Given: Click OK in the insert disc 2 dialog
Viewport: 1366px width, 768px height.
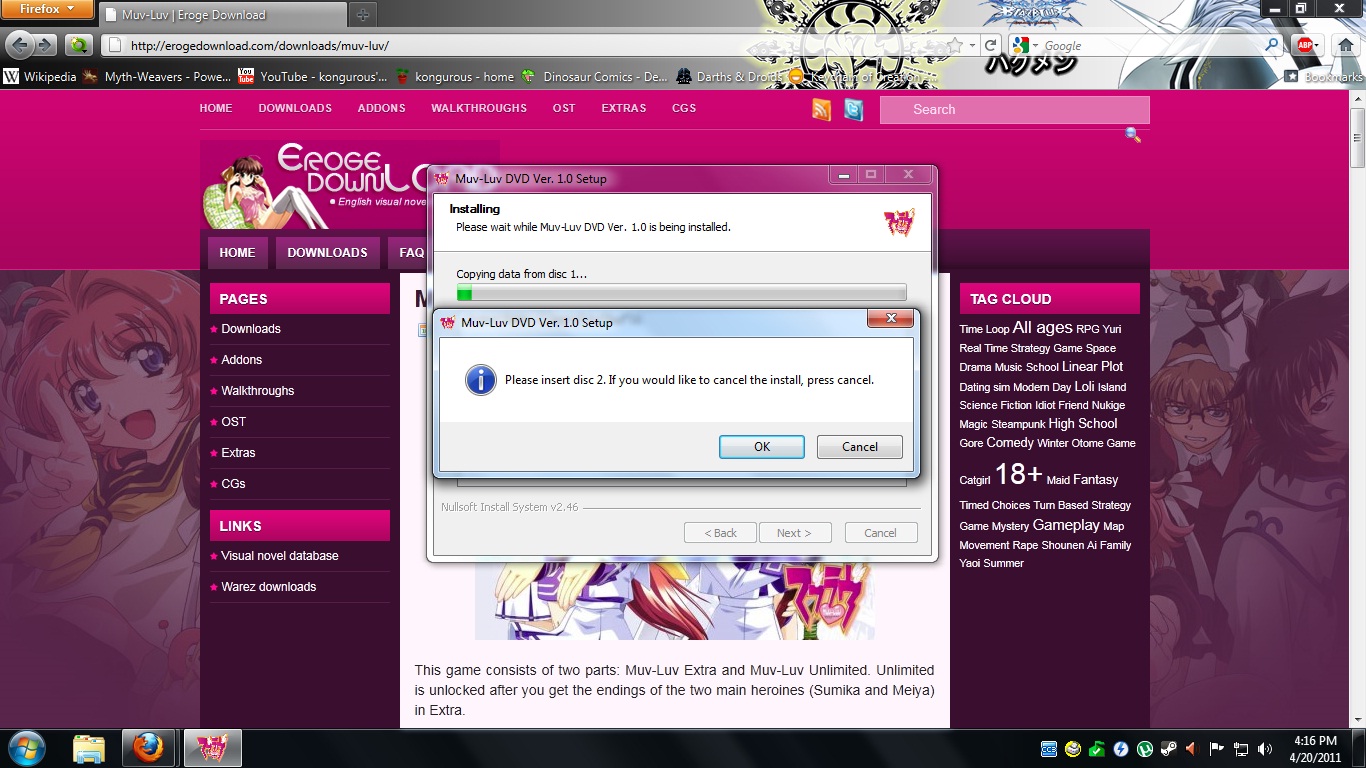Looking at the screenshot, I should pyautogui.click(x=762, y=447).
